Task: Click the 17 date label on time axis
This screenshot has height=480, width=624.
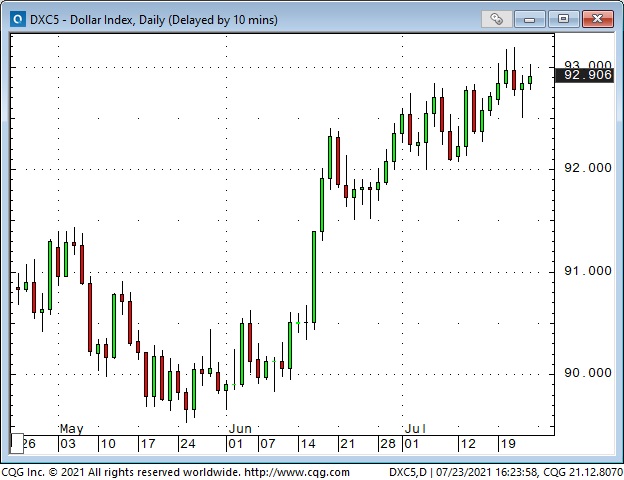Action: click(148, 444)
